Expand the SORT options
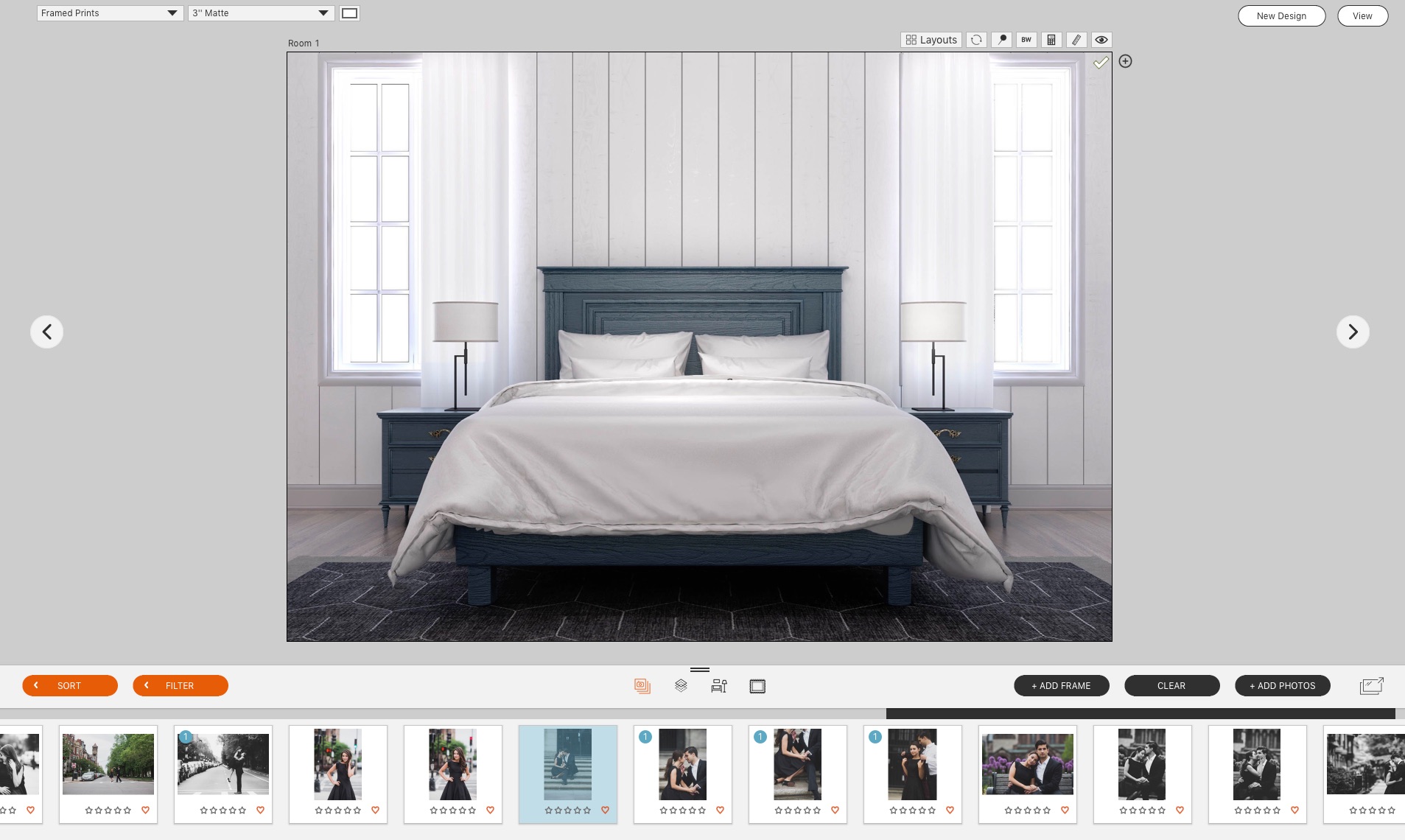This screenshot has width=1405, height=840. point(70,685)
